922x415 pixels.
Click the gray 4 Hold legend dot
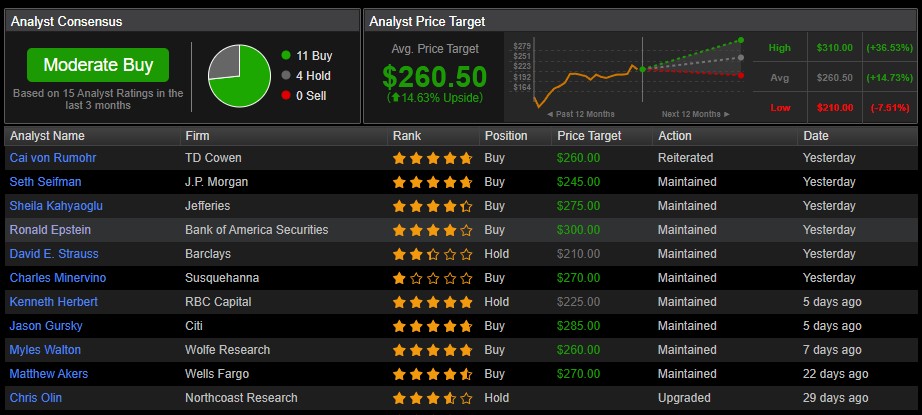286,76
